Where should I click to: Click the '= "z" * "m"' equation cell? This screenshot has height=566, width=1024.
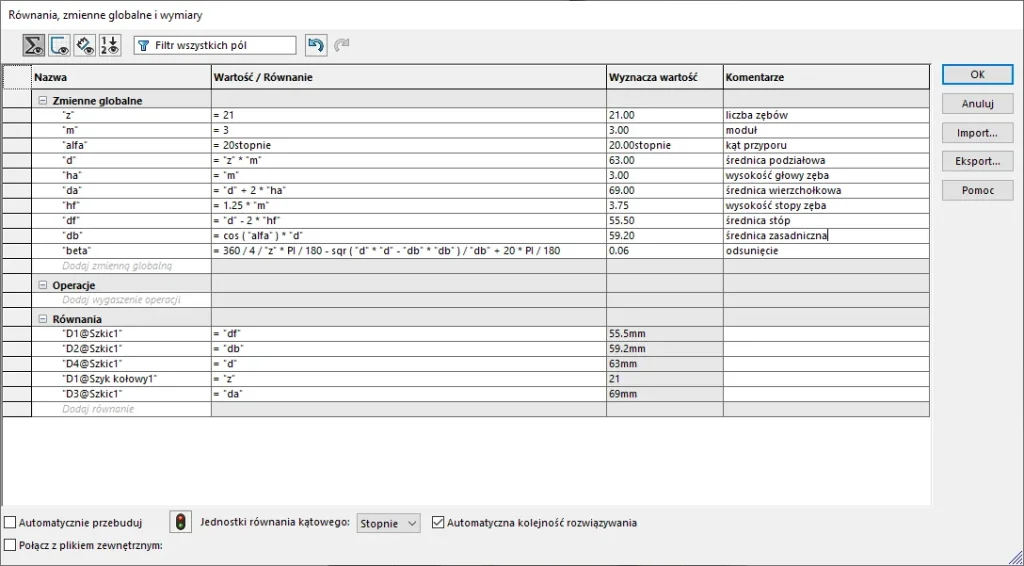tap(409, 160)
